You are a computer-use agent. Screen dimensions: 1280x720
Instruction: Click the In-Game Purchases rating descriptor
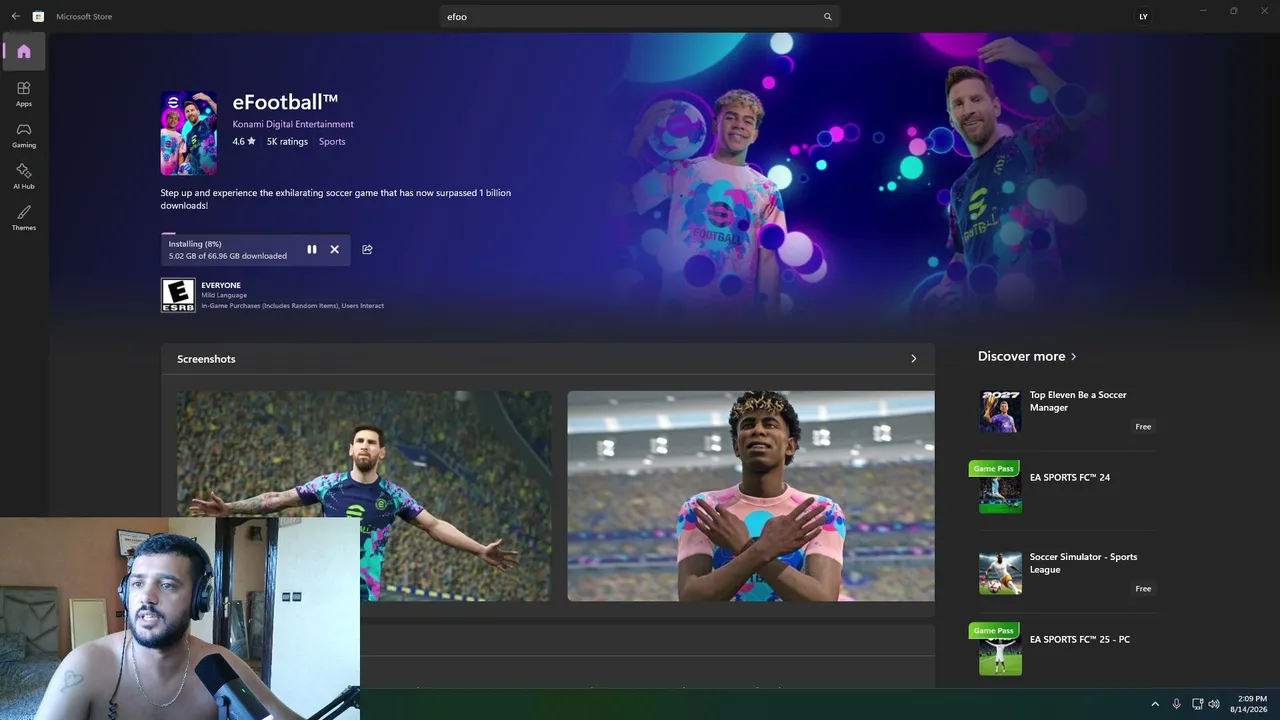click(x=292, y=306)
